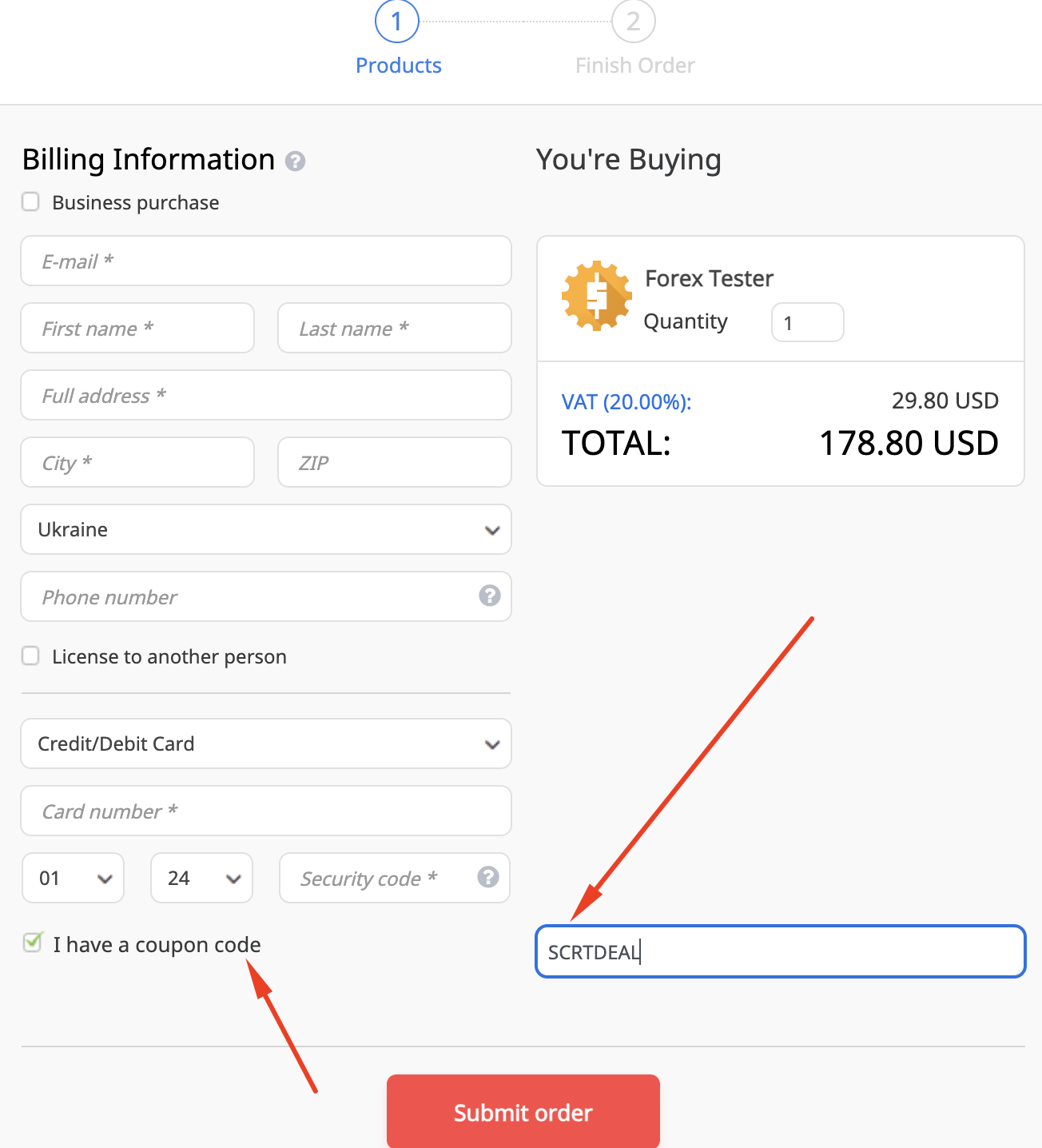Expand the Credit/Debit Card payment dropdown
The height and width of the screenshot is (1148, 1042).
point(265,743)
